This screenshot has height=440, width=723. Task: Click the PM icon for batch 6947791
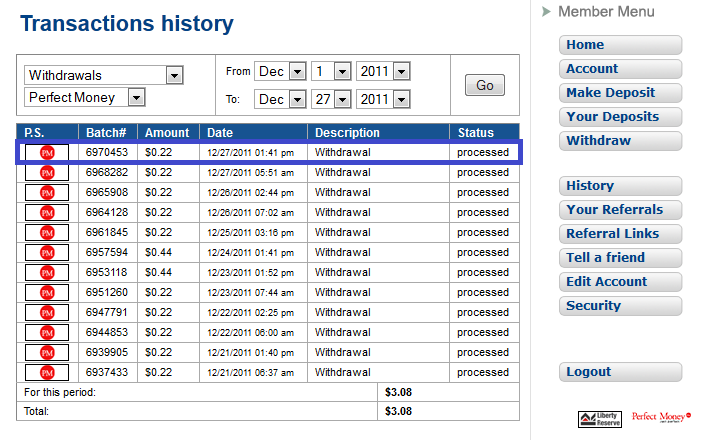(47, 313)
